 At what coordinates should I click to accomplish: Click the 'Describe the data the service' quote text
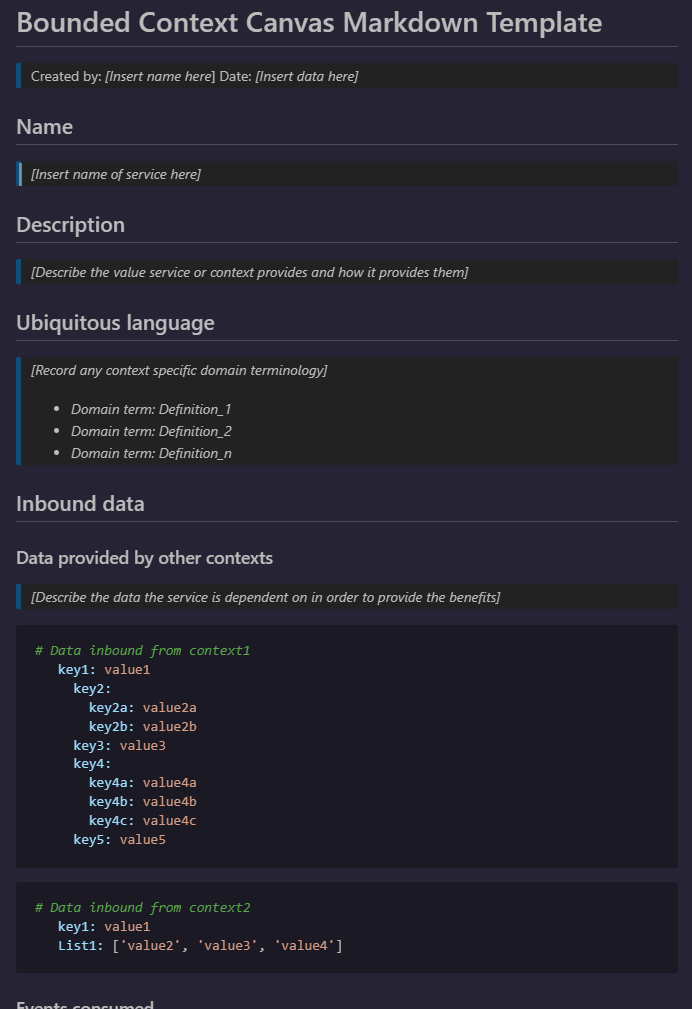click(x=265, y=597)
